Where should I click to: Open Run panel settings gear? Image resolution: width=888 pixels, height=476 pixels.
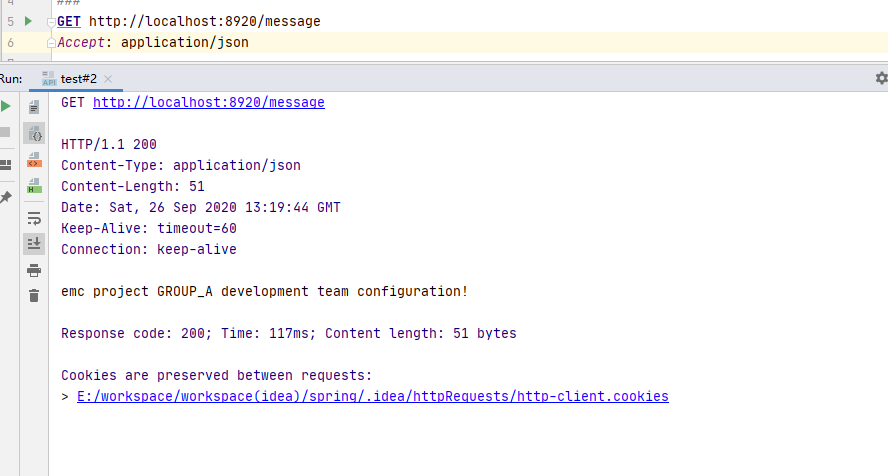pos(880,78)
